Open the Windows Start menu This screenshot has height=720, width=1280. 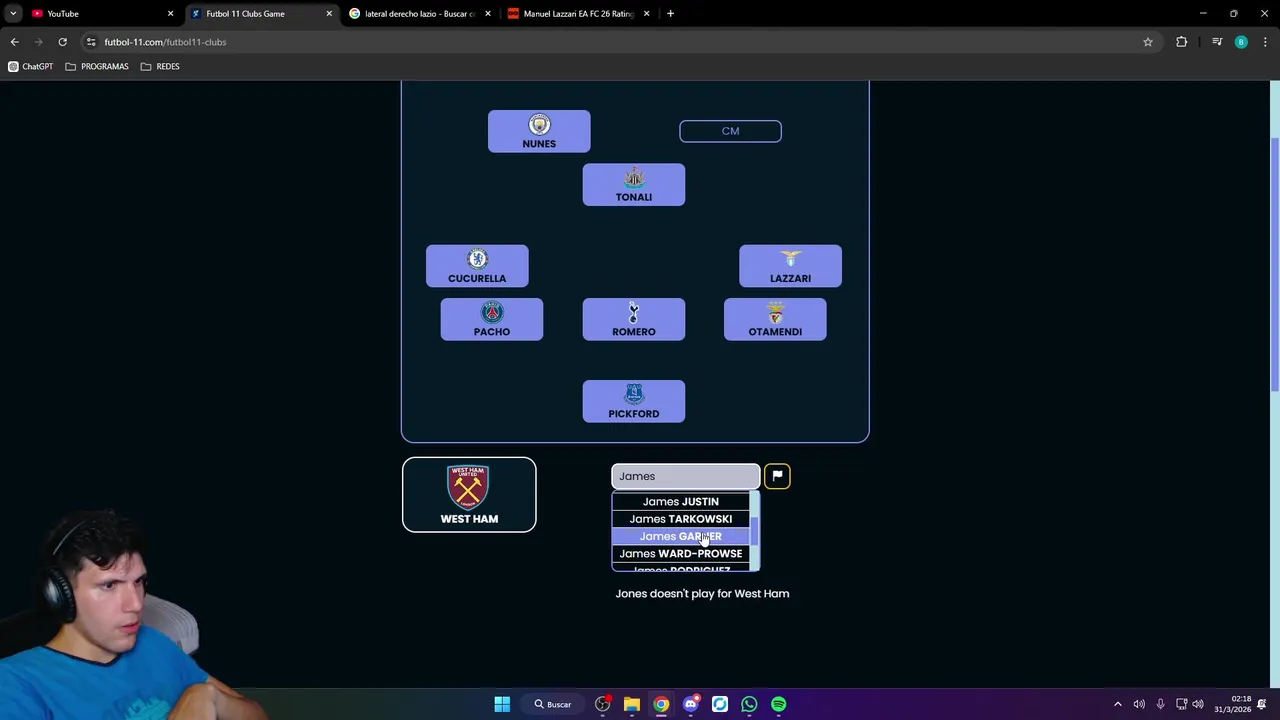coord(502,704)
